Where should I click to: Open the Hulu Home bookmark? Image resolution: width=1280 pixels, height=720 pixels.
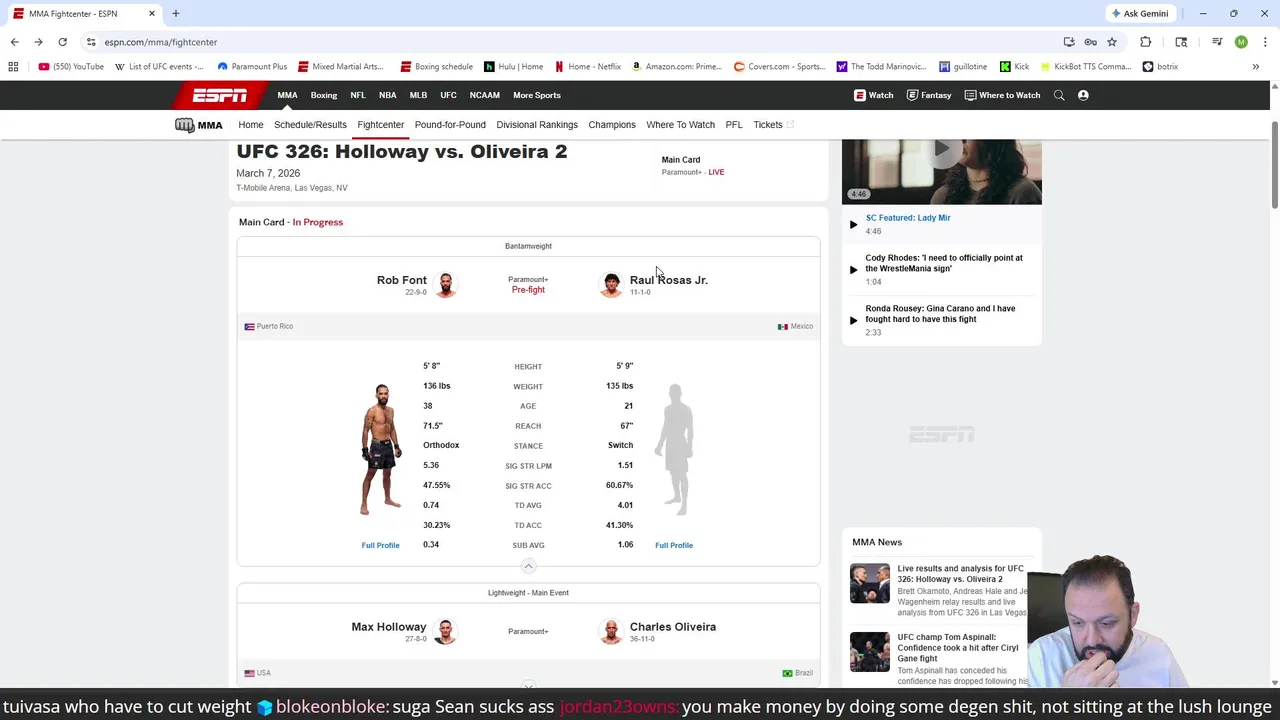pyautogui.click(x=514, y=67)
